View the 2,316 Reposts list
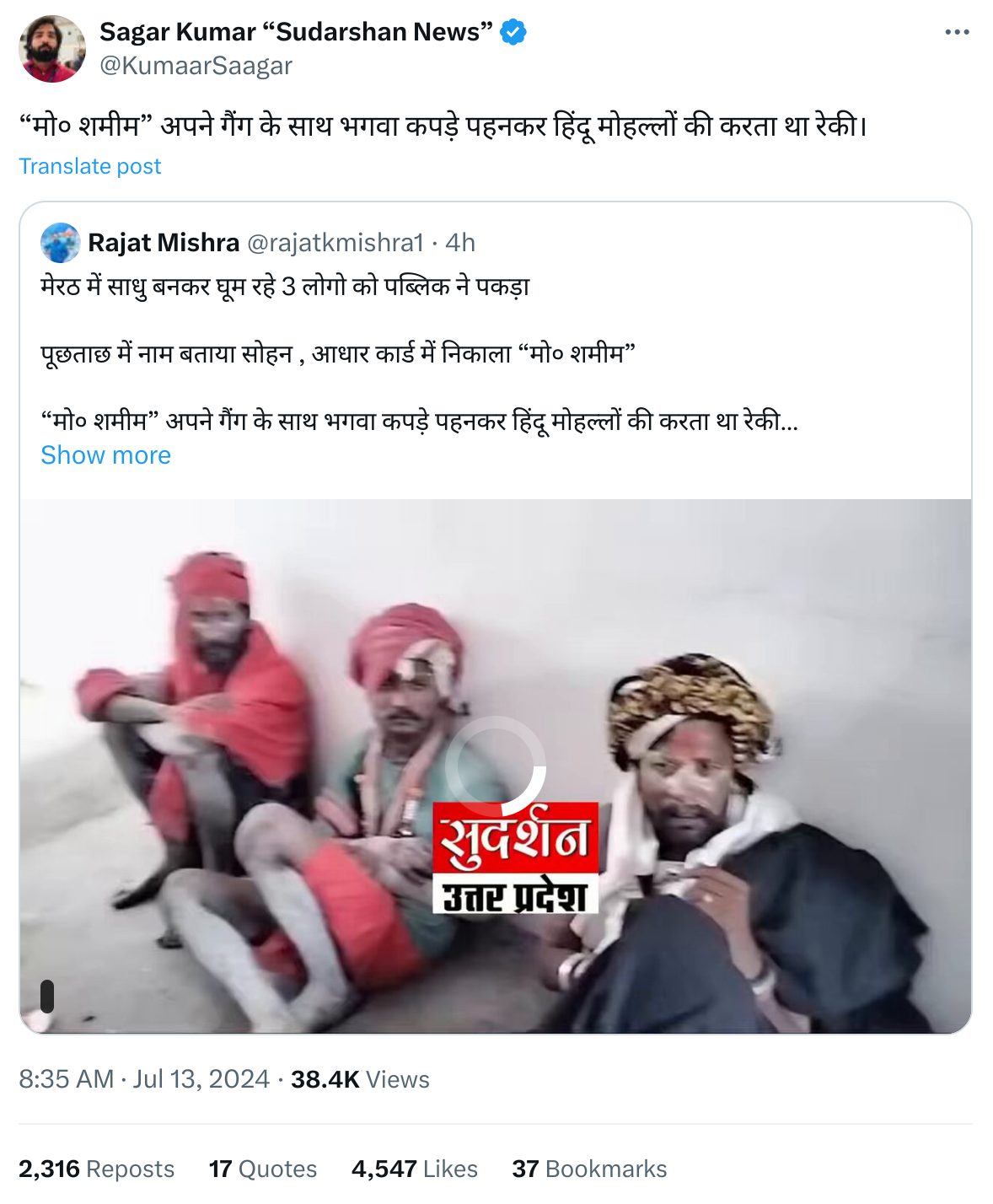This screenshot has width=993, height=1204. (97, 1169)
